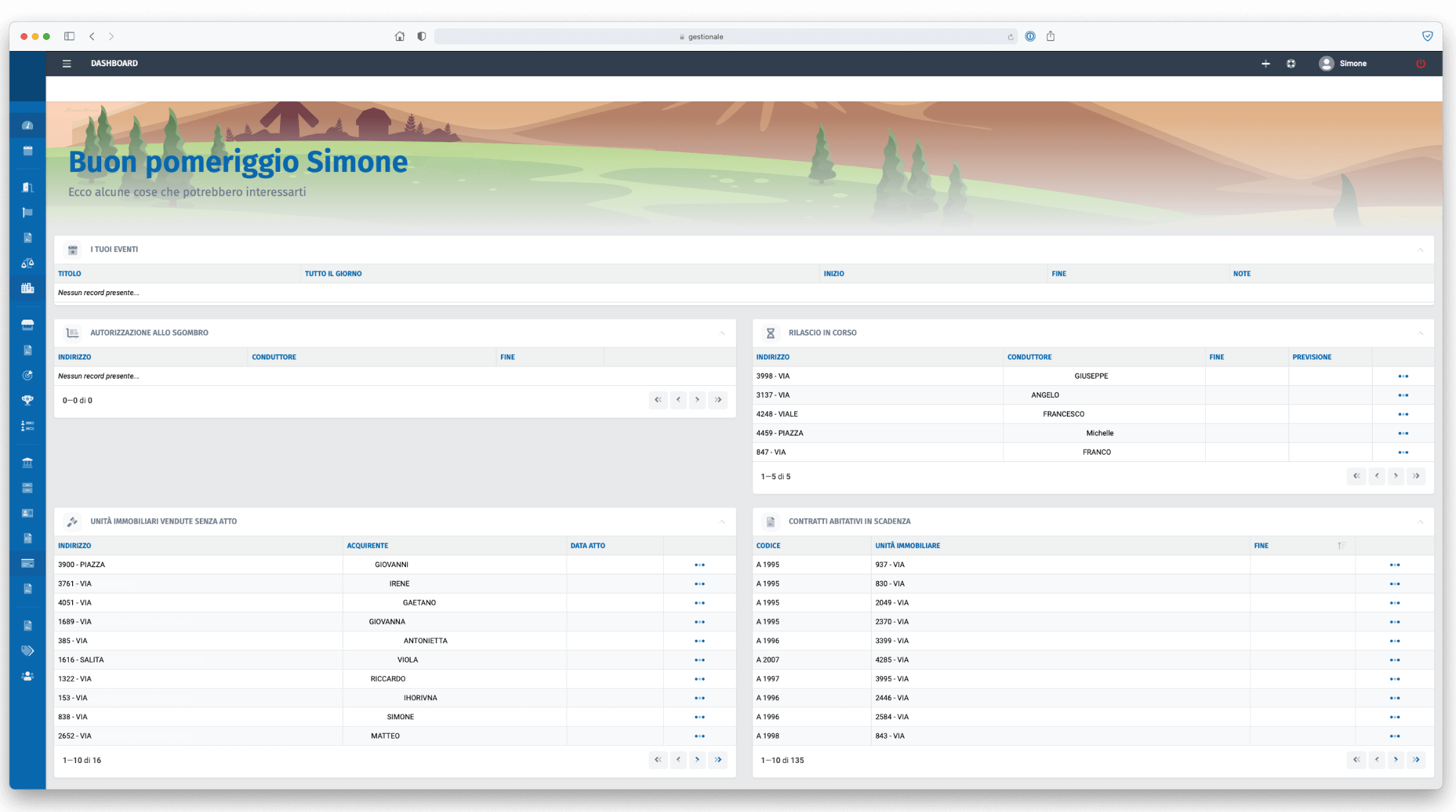The width and height of the screenshot is (1456, 812).
Task: Select the FRANCESCO tenant cell
Action: tap(1104, 414)
